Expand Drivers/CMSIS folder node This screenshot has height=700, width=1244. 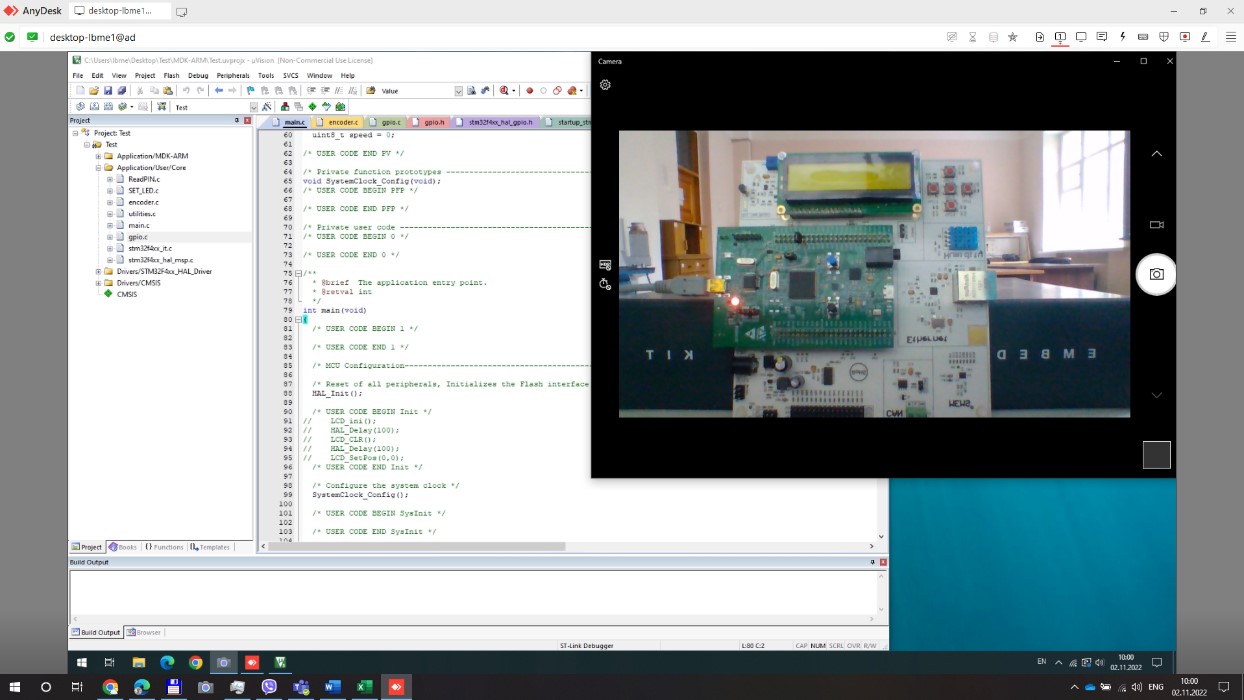point(98,283)
